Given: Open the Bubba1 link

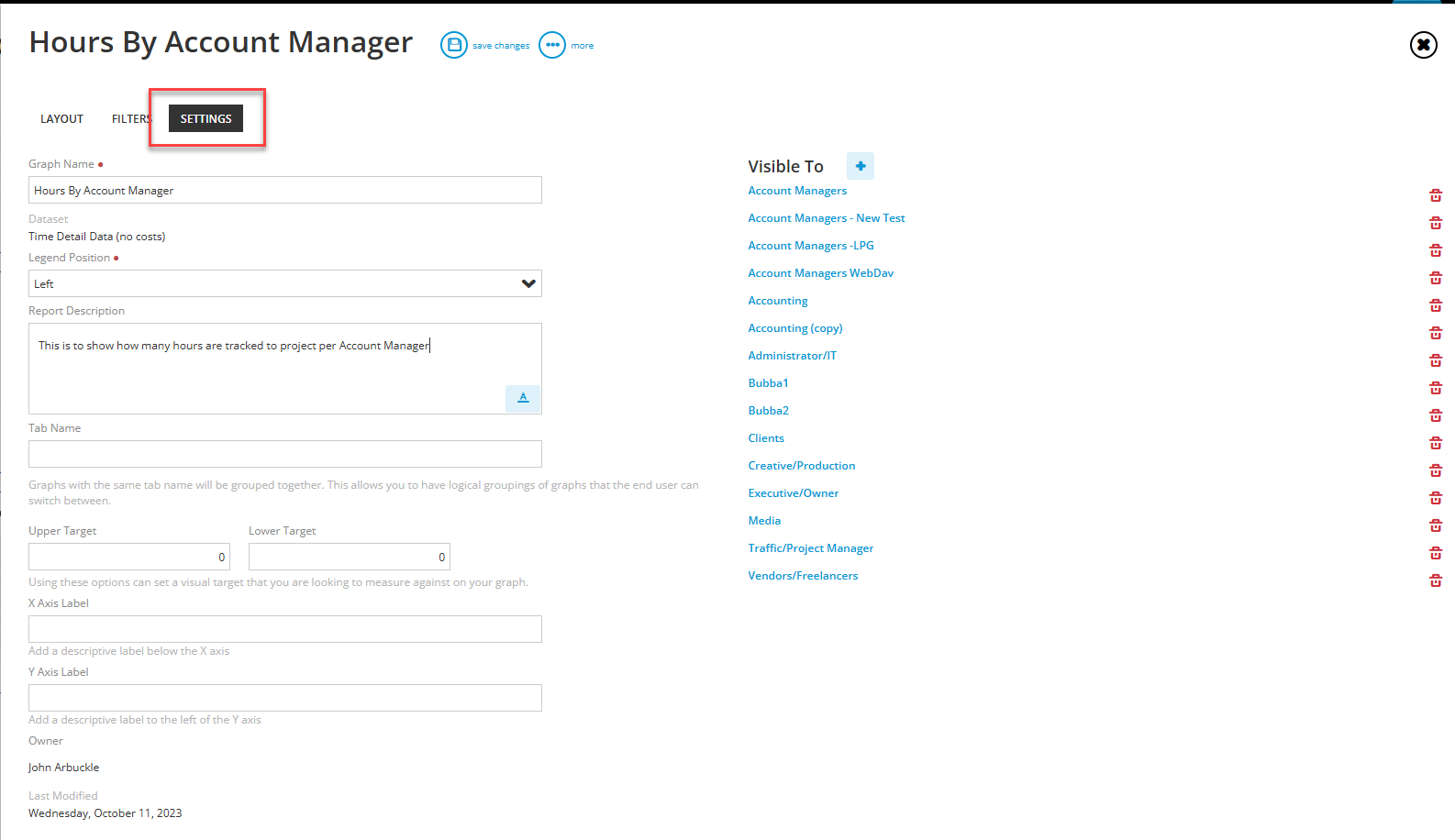Looking at the screenshot, I should pos(769,383).
